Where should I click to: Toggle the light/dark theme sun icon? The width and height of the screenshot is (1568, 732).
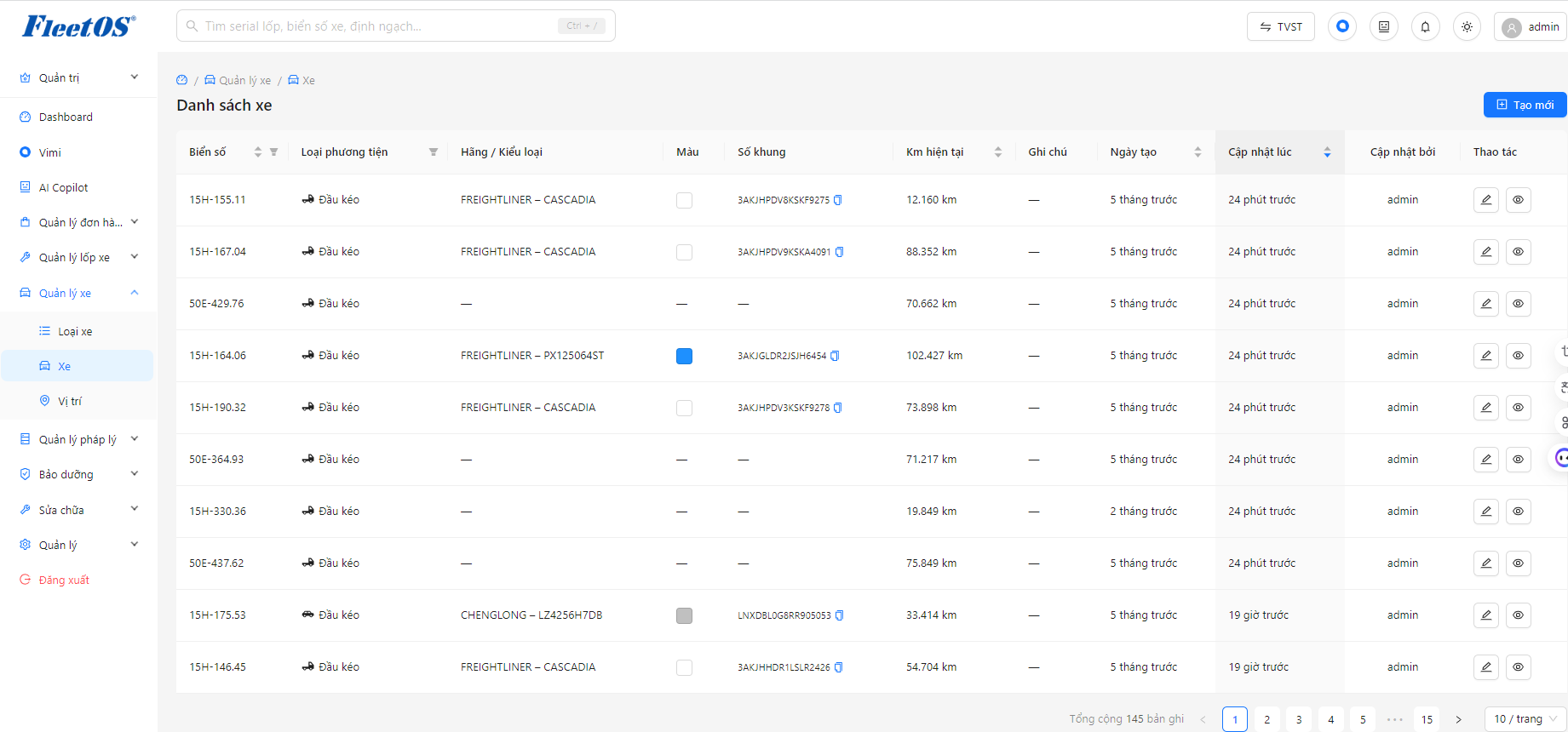coord(1467,26)
